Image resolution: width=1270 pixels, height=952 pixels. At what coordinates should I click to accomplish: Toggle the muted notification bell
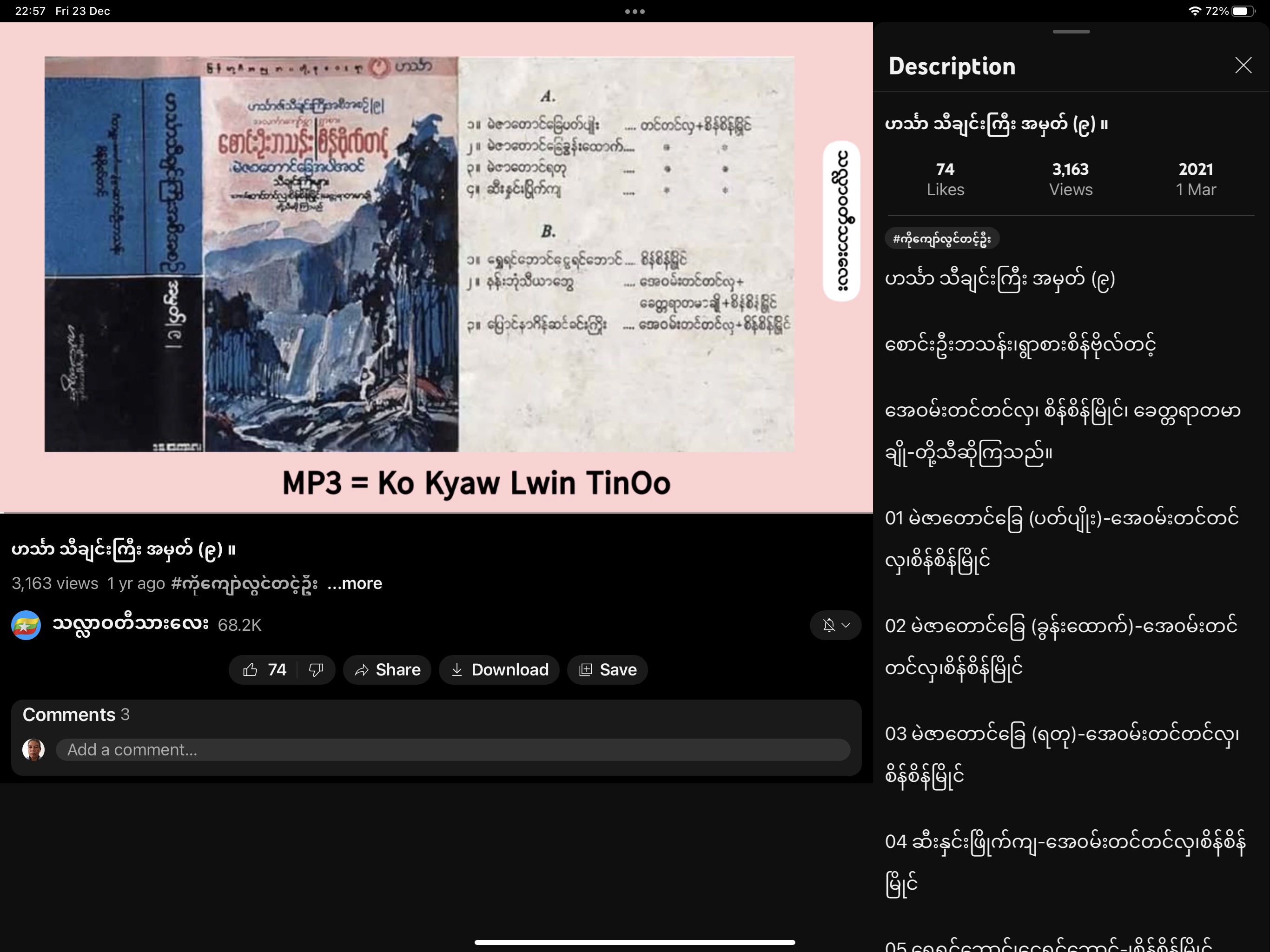point(828,625)
